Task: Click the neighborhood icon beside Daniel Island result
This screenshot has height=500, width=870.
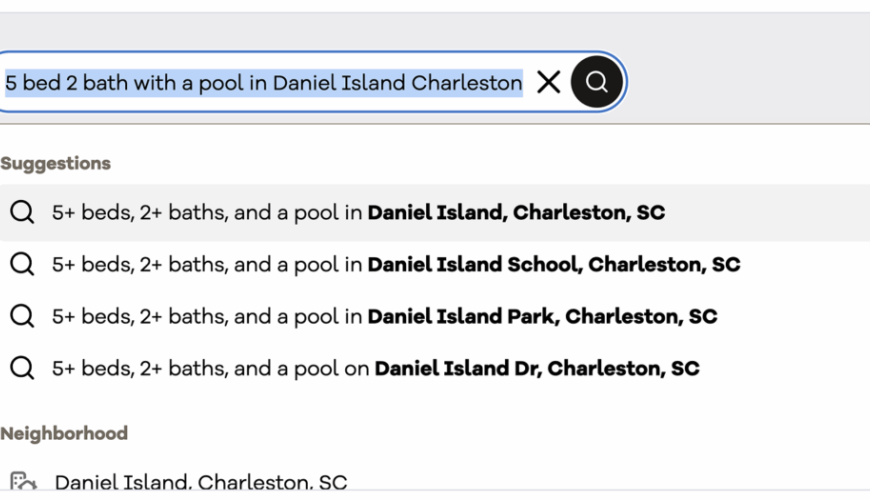Action: [x=23, y=483]
